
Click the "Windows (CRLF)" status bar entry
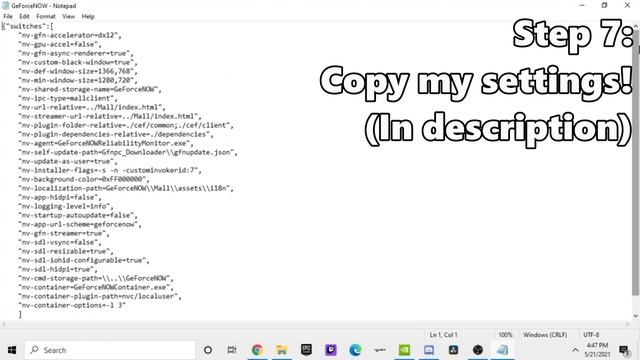point(545,334)
